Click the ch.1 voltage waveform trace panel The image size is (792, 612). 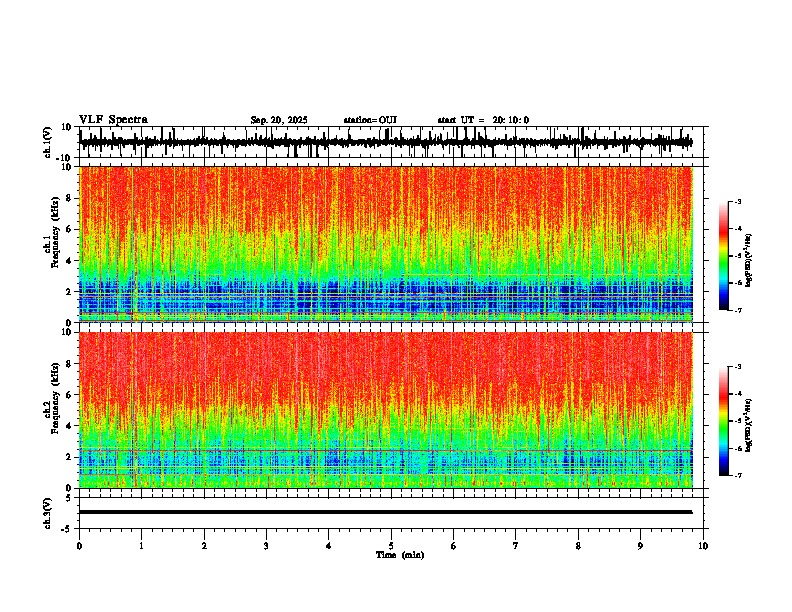[390, 142]
